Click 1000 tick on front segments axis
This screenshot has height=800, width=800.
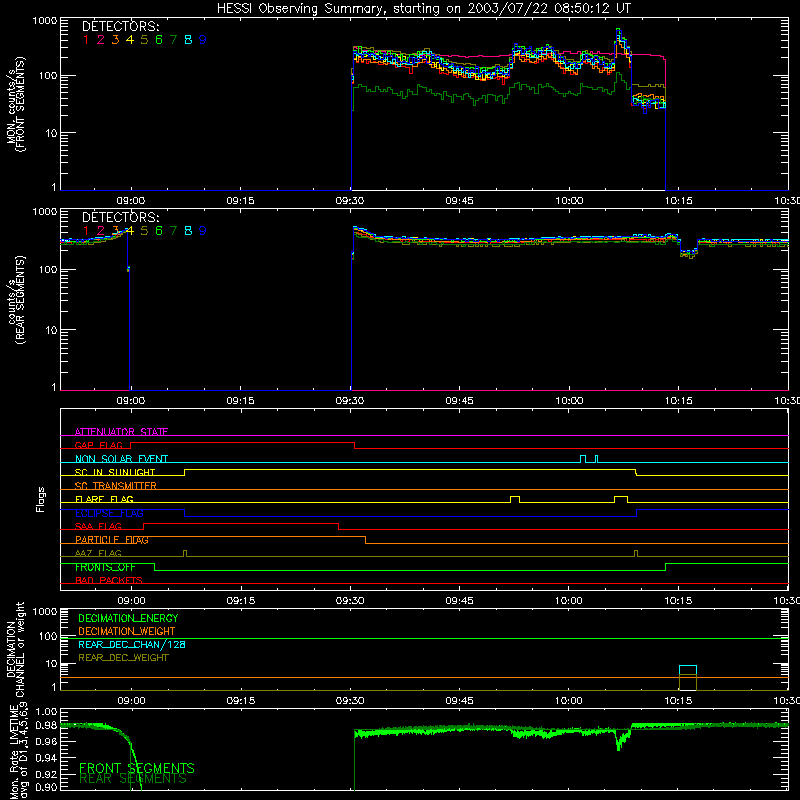pos(44,21)
